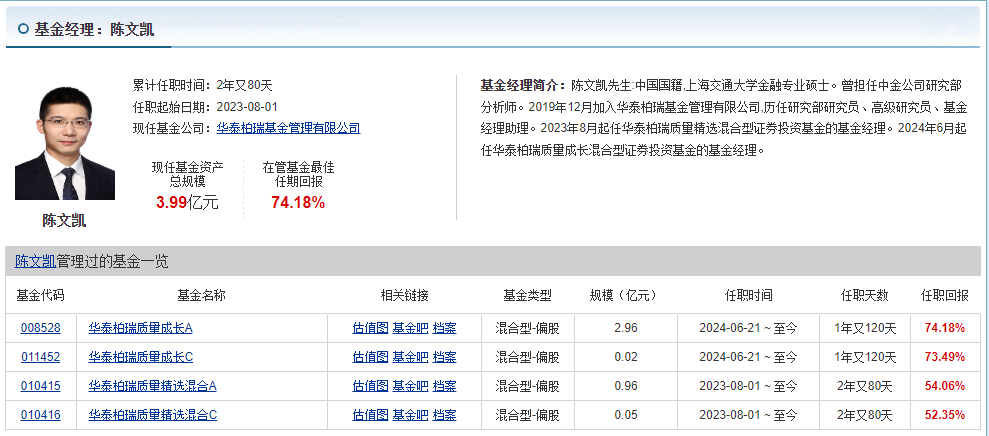Click 累计任职时间 2年又80天 text
Screen dimensions: 989x436
click(202, 86)
